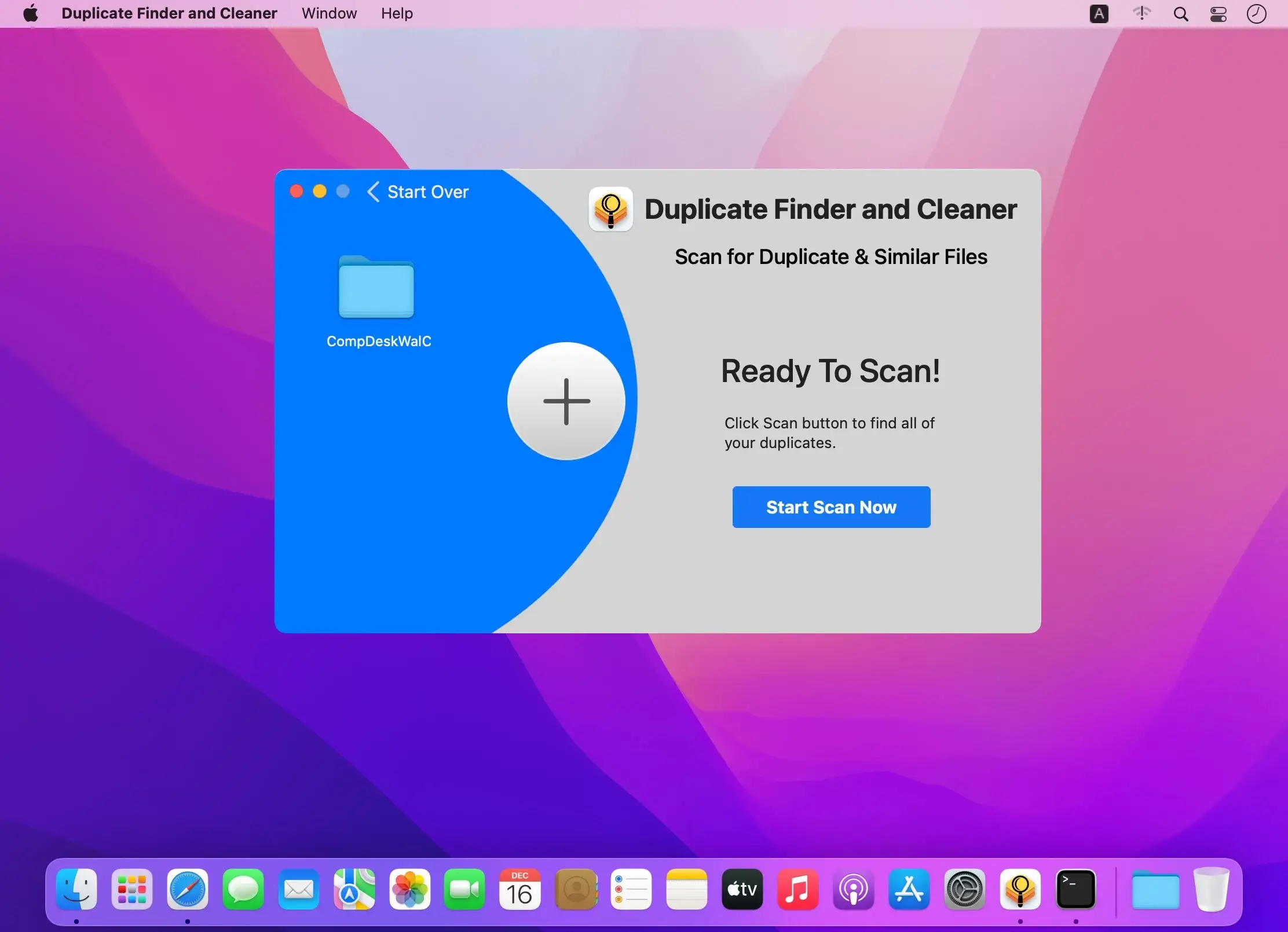Open Finder from the Dock
Viewport: 1288px width, 932px height.
click(x=76, y=889)
